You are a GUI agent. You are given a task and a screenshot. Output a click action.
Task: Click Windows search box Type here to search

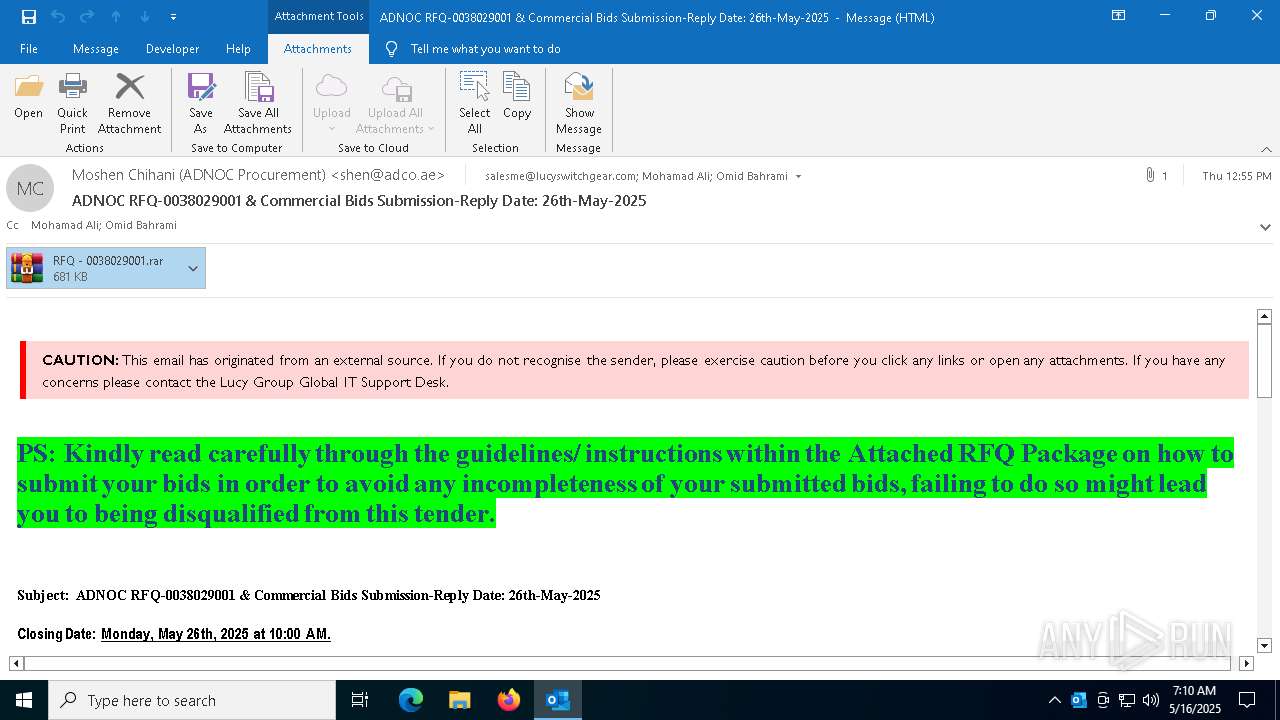(x=192, y=700)
